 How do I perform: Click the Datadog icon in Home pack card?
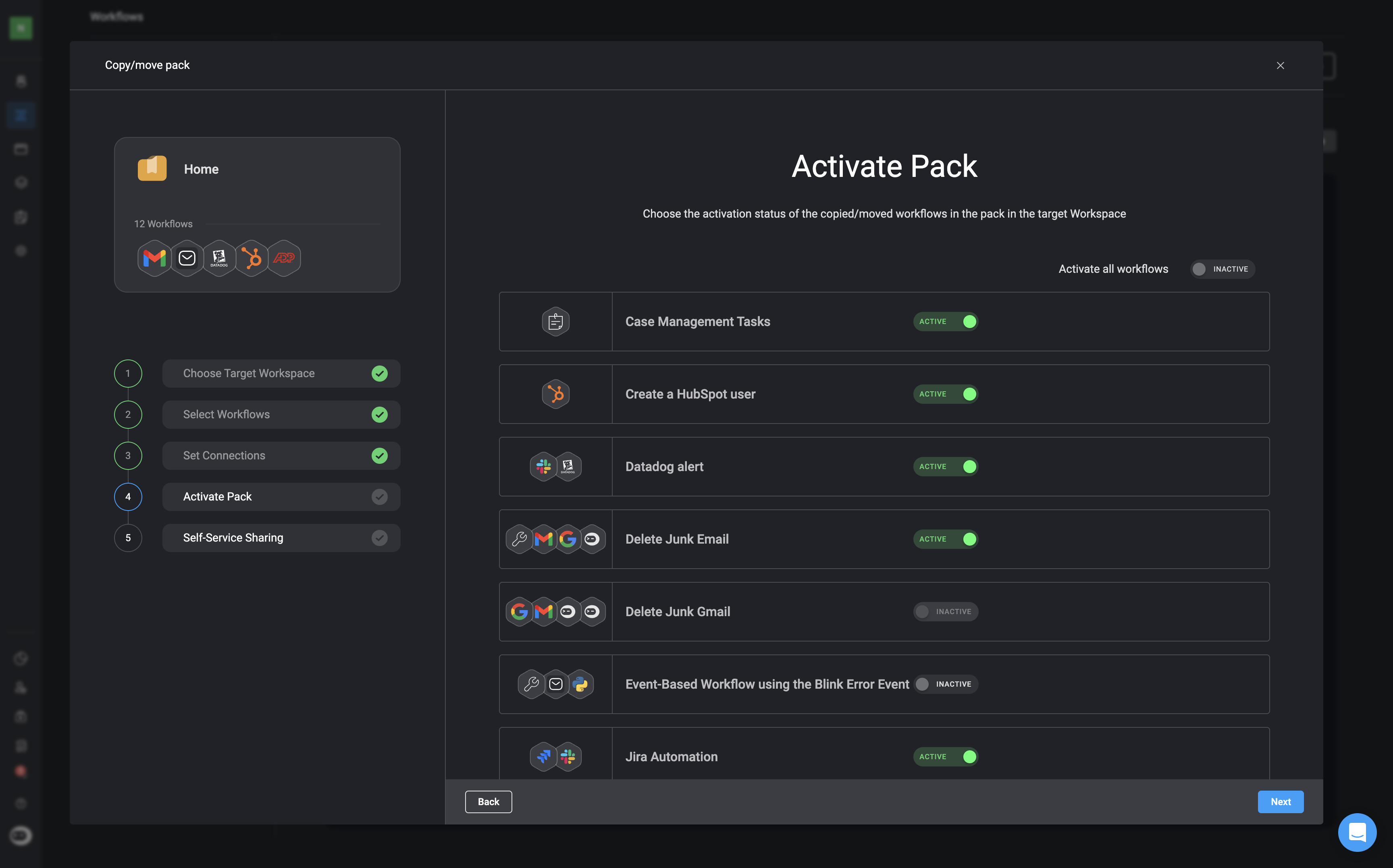(219, 258)
